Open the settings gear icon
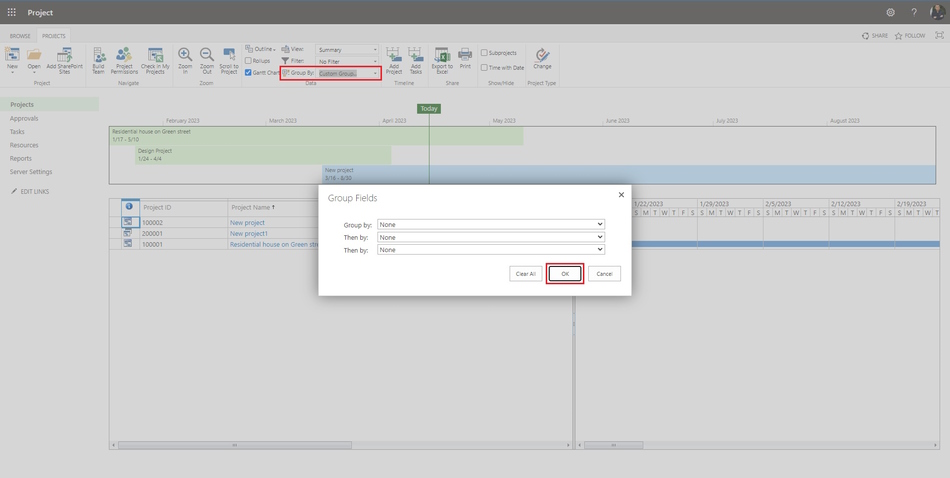 890,12
